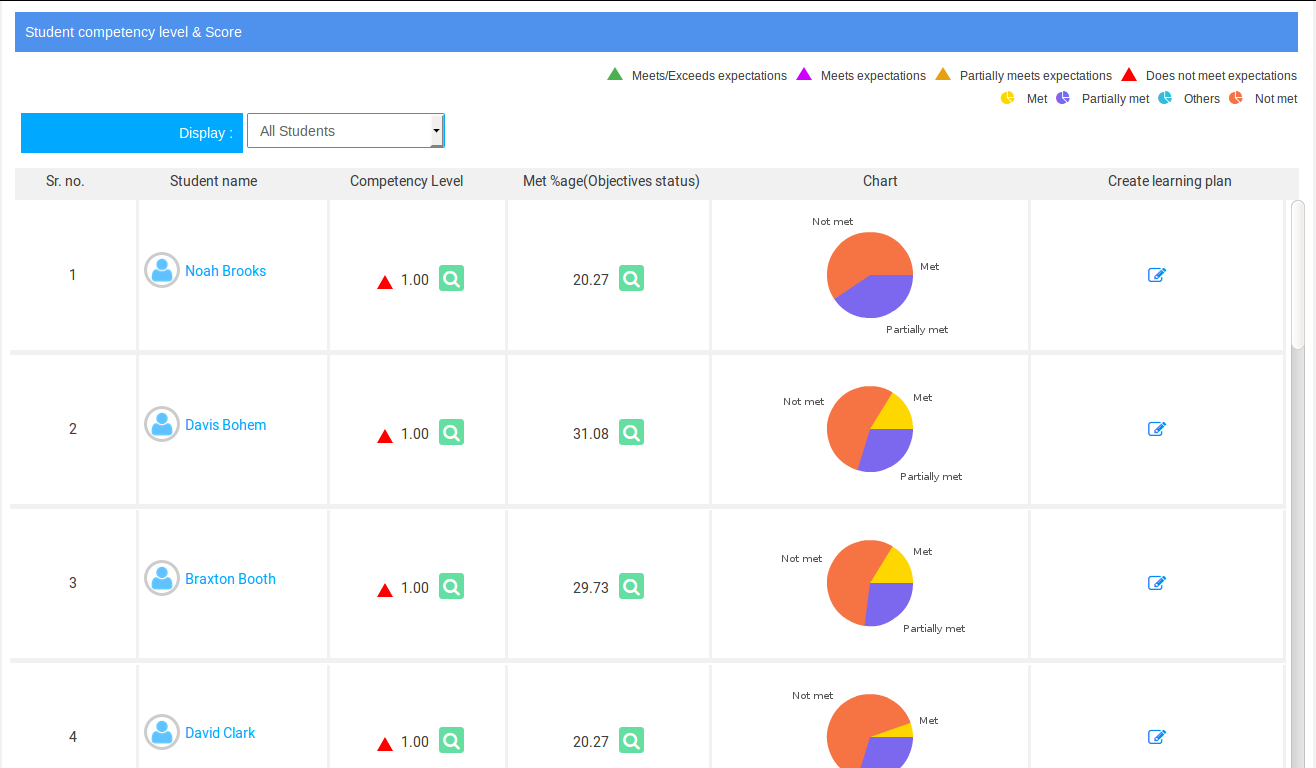This screenshot has height=768, width=1316.
Task: Open competency level details for Noah Brooks
Action: [451, 279]
